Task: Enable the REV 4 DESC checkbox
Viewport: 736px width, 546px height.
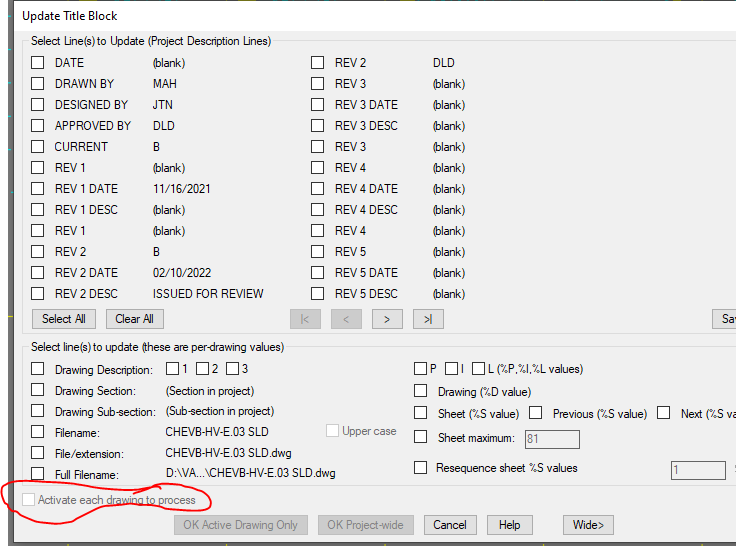Action: [317, 209]
